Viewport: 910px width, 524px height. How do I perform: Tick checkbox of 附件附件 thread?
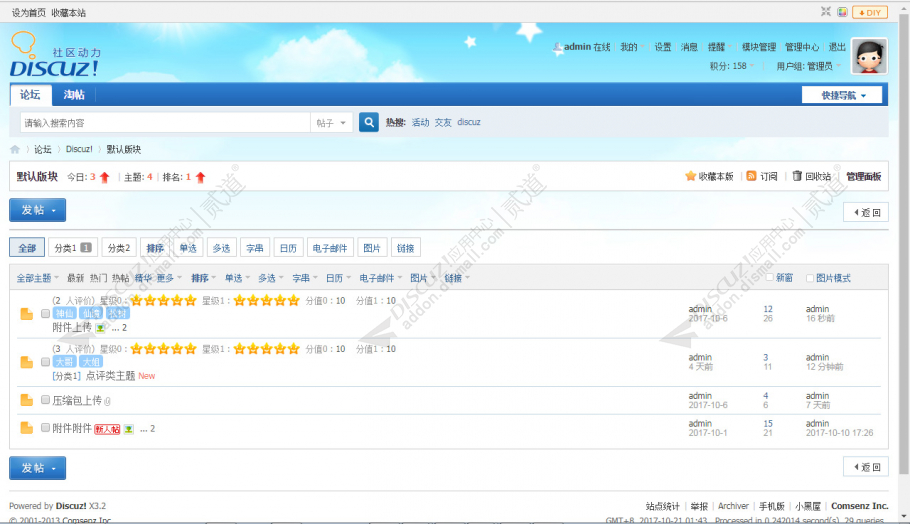pos(45,428)
